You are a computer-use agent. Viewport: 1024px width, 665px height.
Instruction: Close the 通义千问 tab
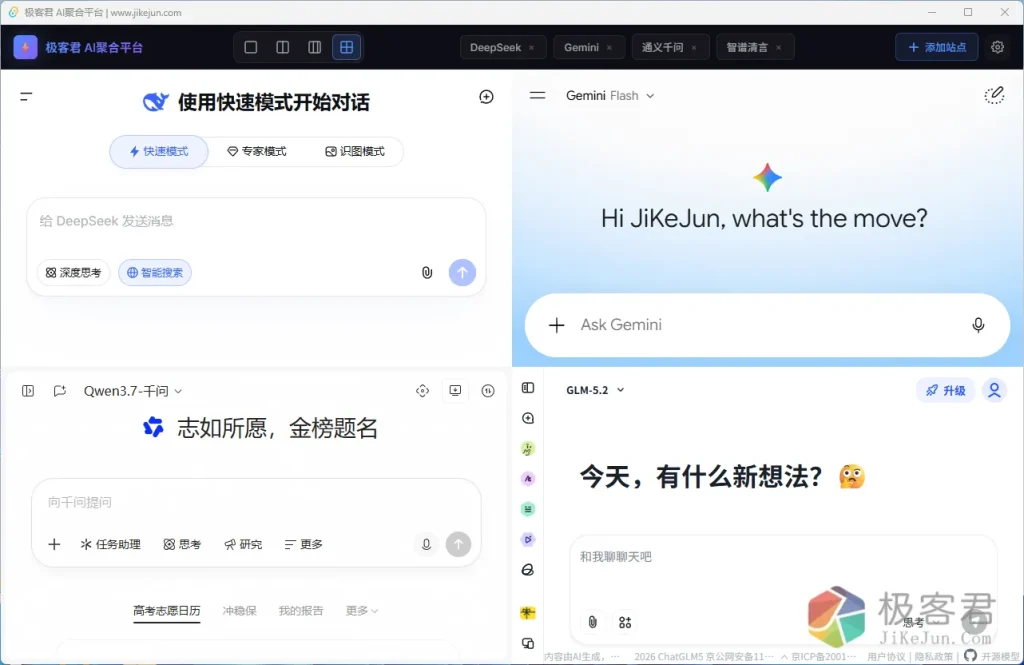[694, 48]
